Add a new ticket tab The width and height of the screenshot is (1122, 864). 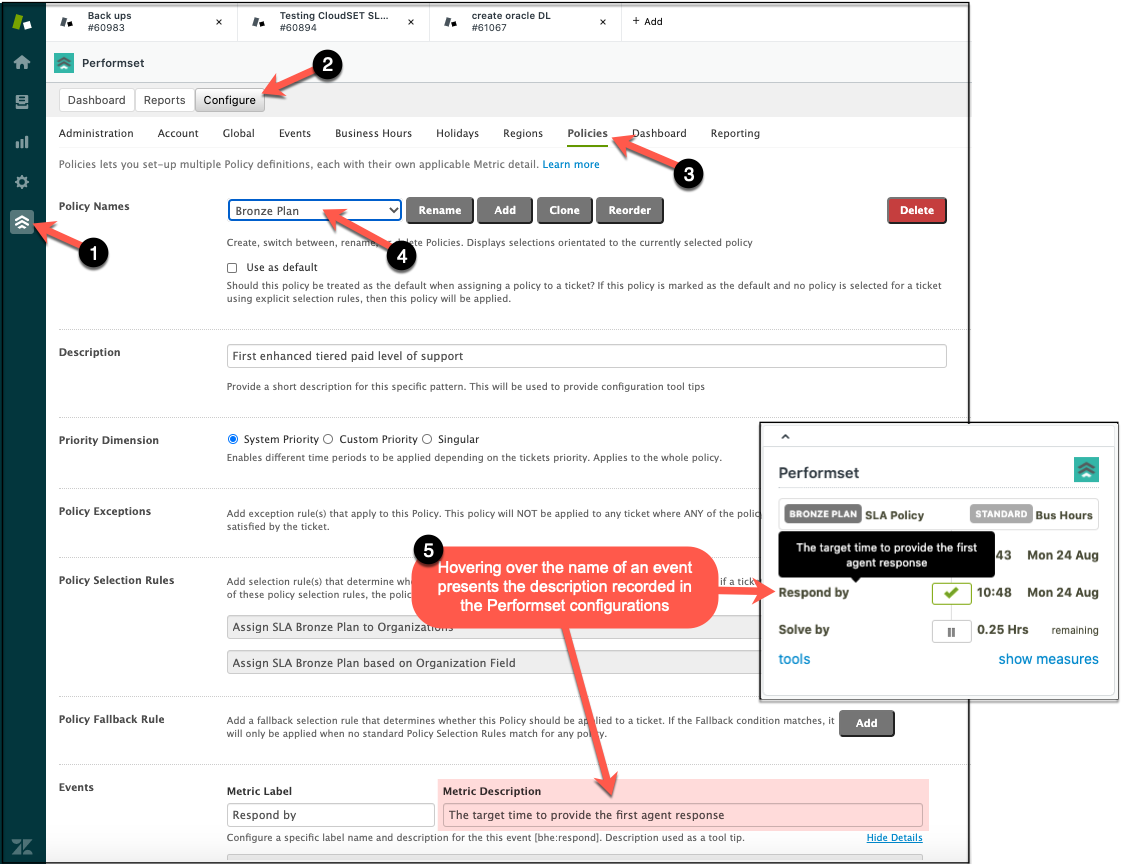(x=648, y=21)
